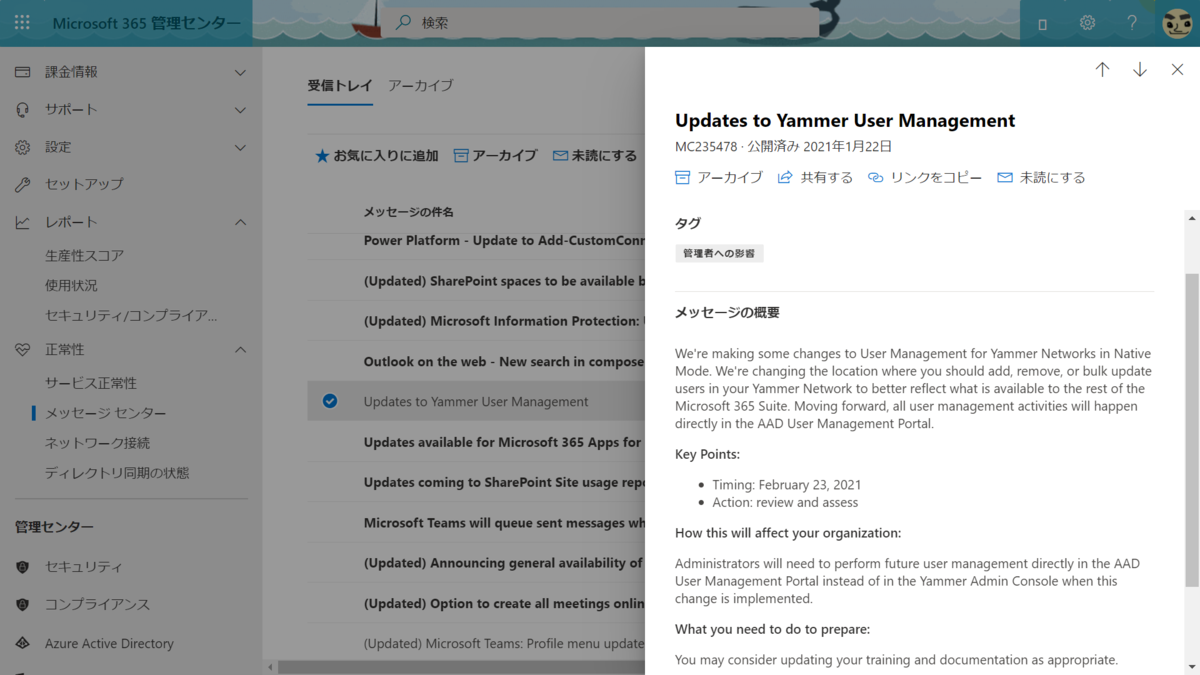The image size is (1200, 675).
Task: Click the Azure Active Directory diamond icon
Action: 22,644
